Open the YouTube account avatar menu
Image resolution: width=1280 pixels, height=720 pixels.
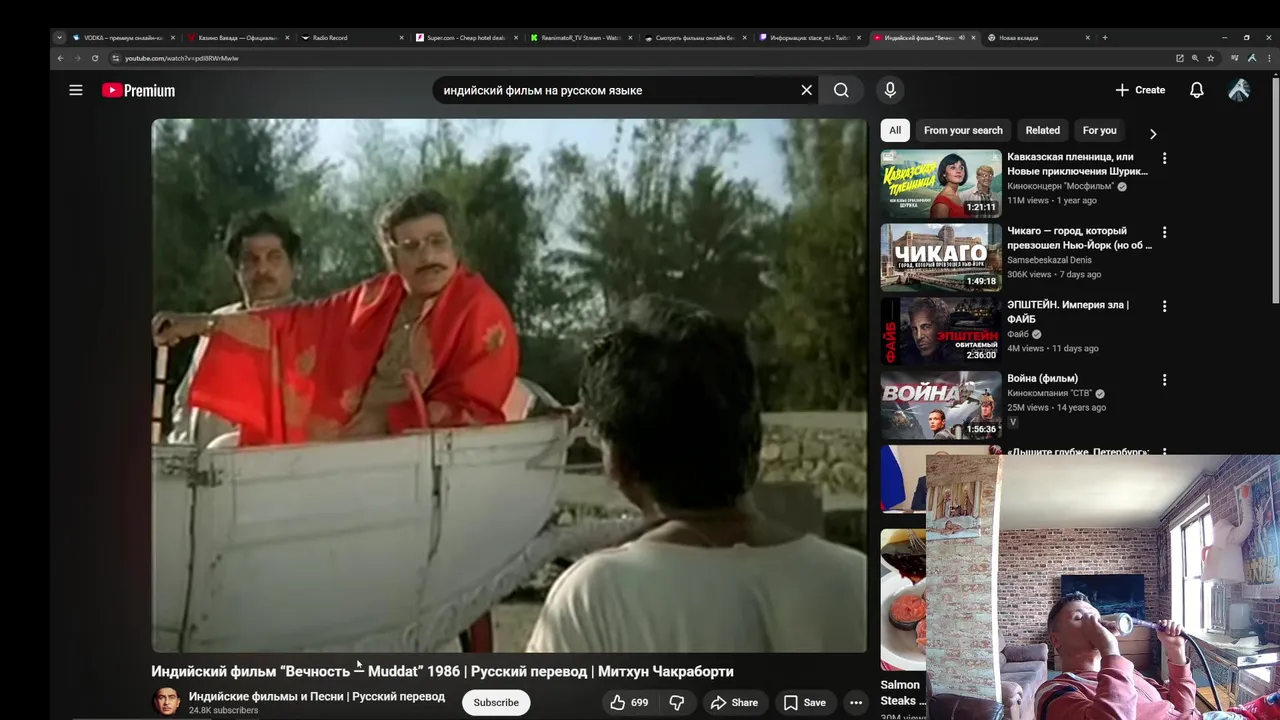pyautogui.click(x=1239, y=90)
